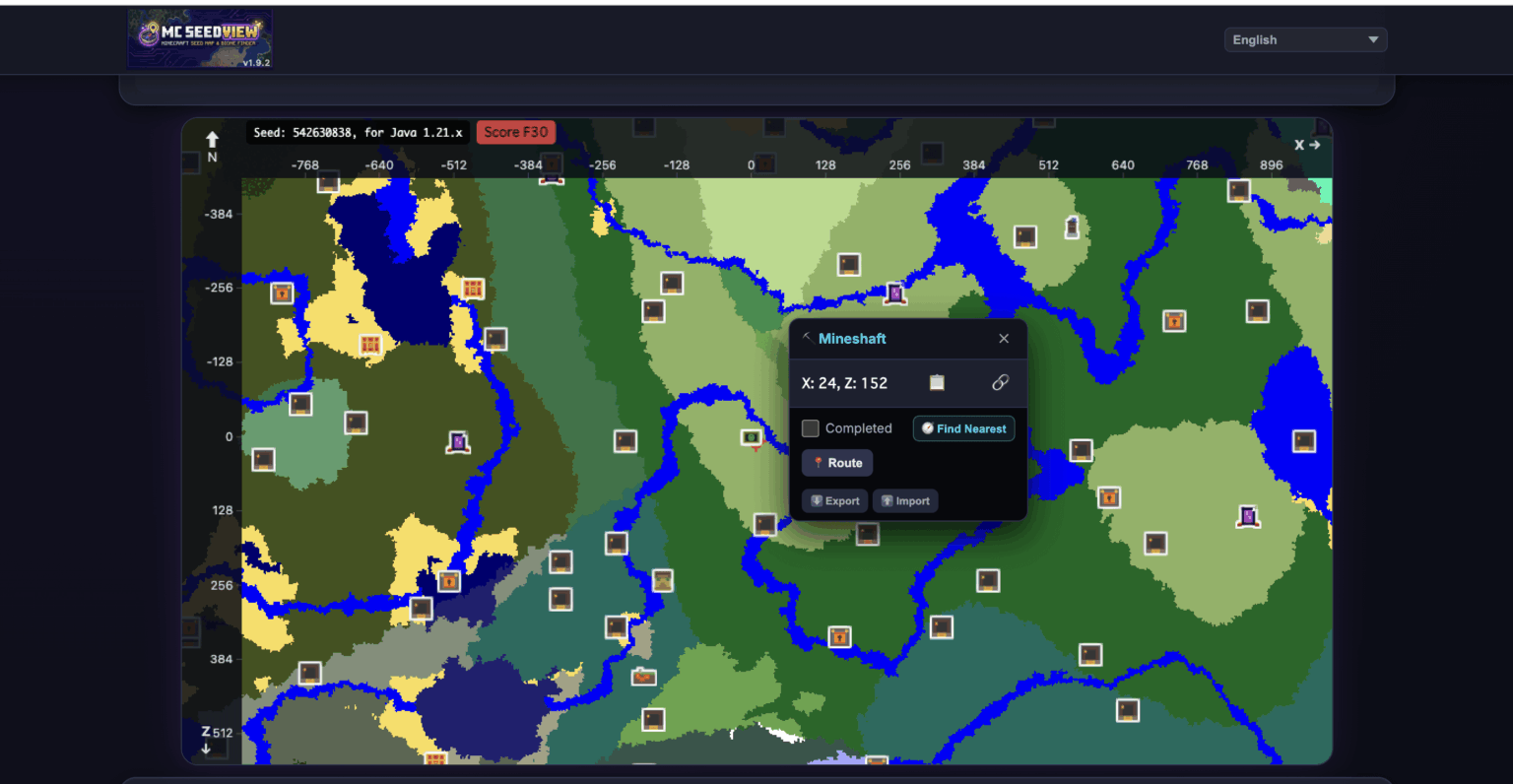Select the green spawn marker with red pin

coord(752,438)
